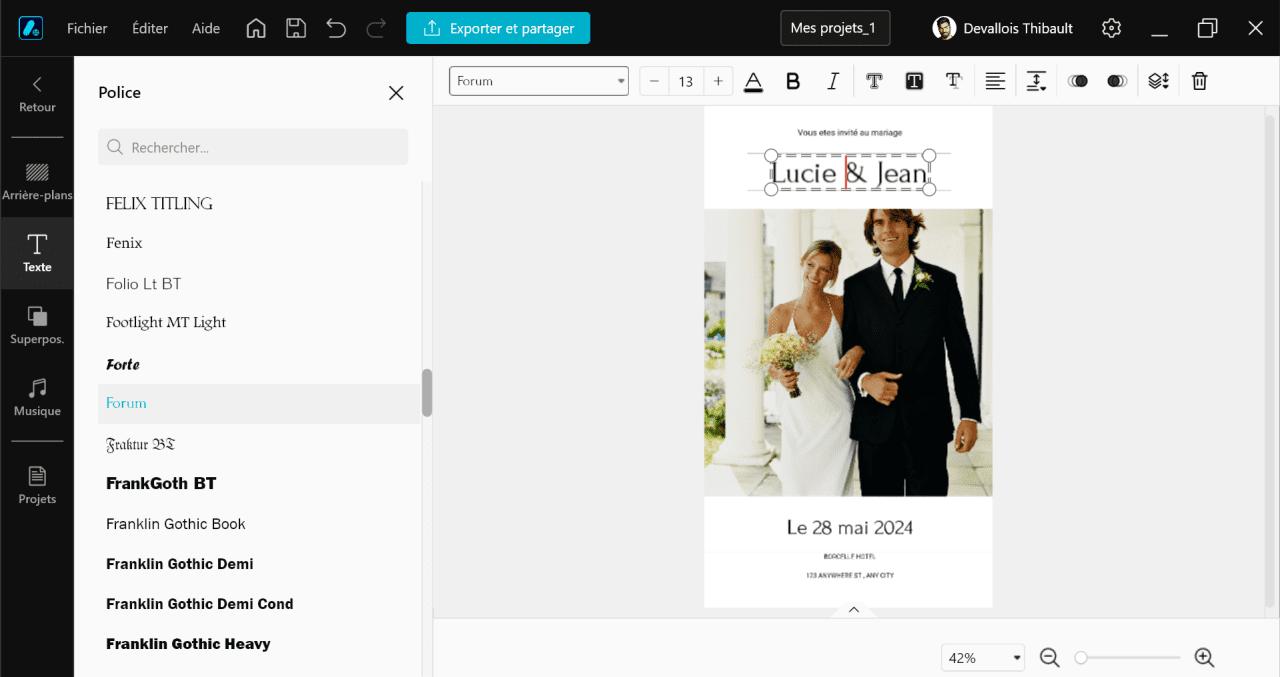The width and height of the screenshot is (1280, 677).
Task: Switch to the Musique sidebar tab
Action: [37, 397]
